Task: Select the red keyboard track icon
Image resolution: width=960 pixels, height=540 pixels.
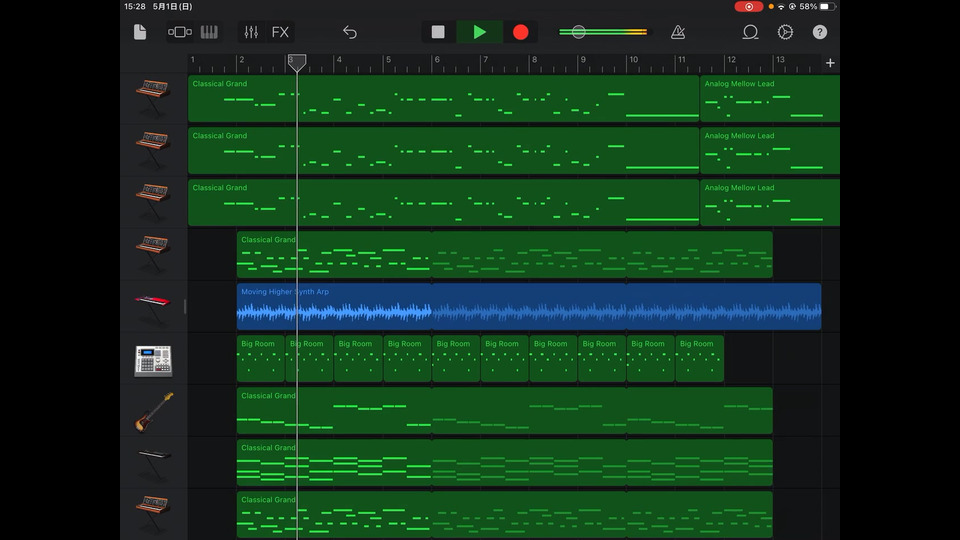Action: pyautogui.click(x=153, y=305)
